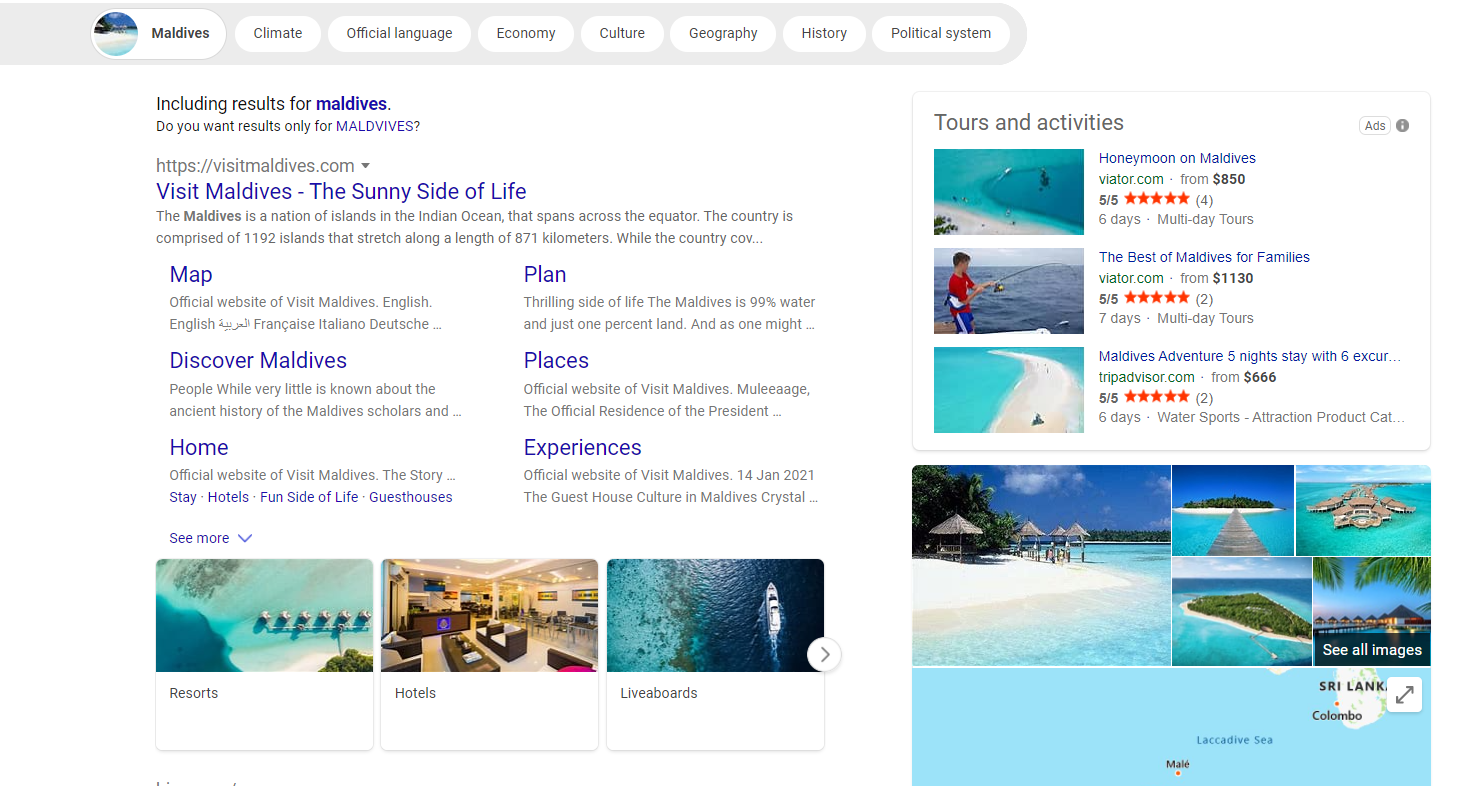
Task: Open Maldives Adventure 5 nights stay ad
Action: 1250,356
